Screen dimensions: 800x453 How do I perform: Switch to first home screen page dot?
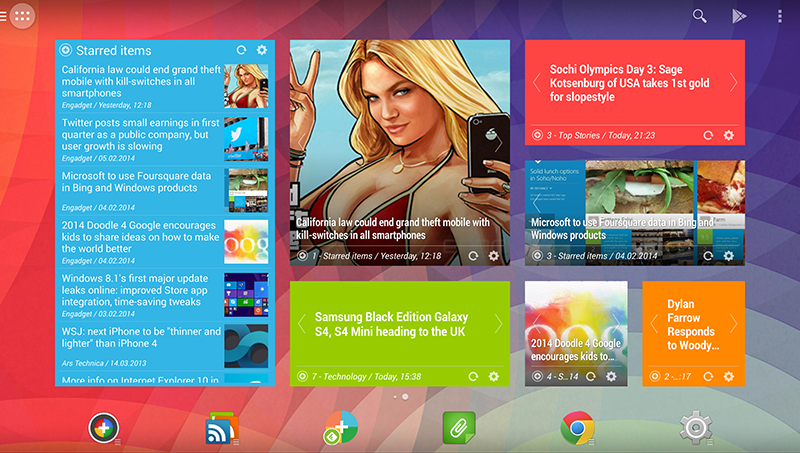pyautogui.click(x=395, y=397)
